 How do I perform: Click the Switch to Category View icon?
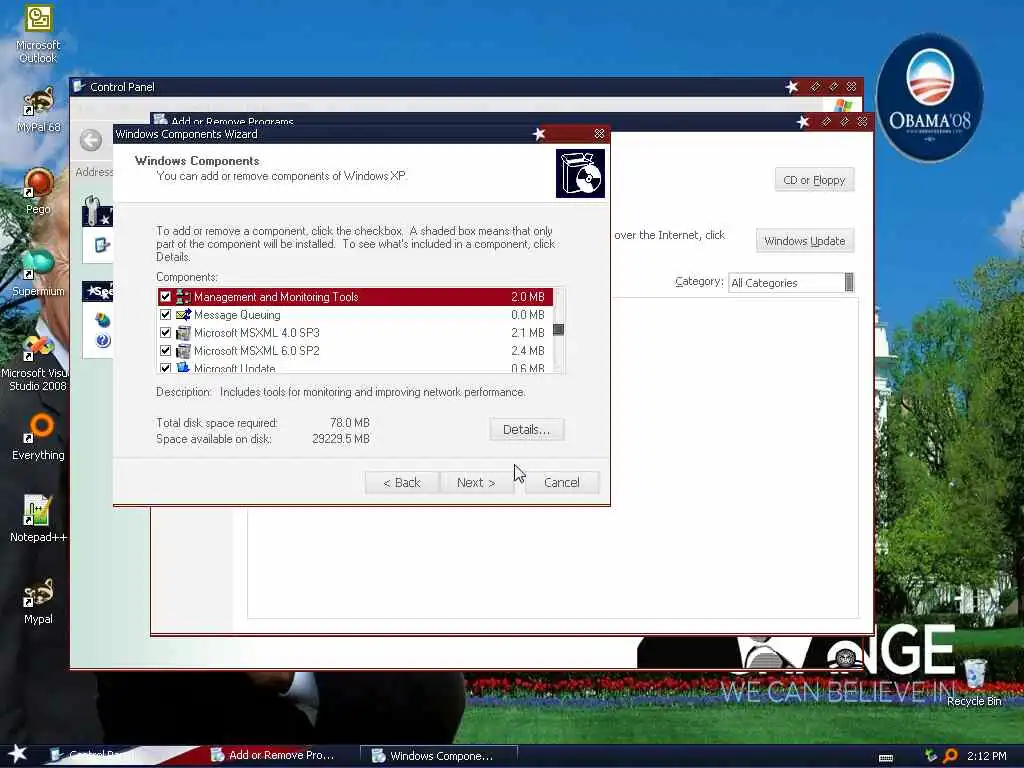(102, 245)
